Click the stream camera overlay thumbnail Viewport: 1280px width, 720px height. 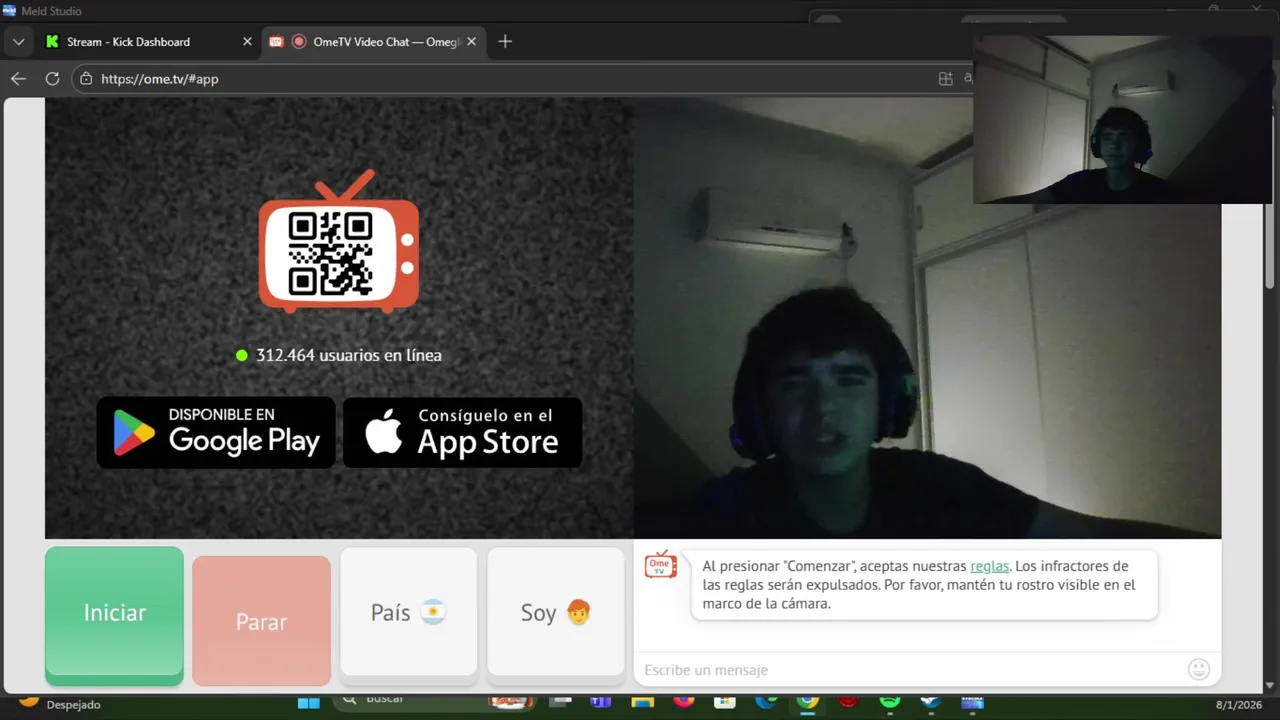pyautogui.click(x=1122, y=120)
